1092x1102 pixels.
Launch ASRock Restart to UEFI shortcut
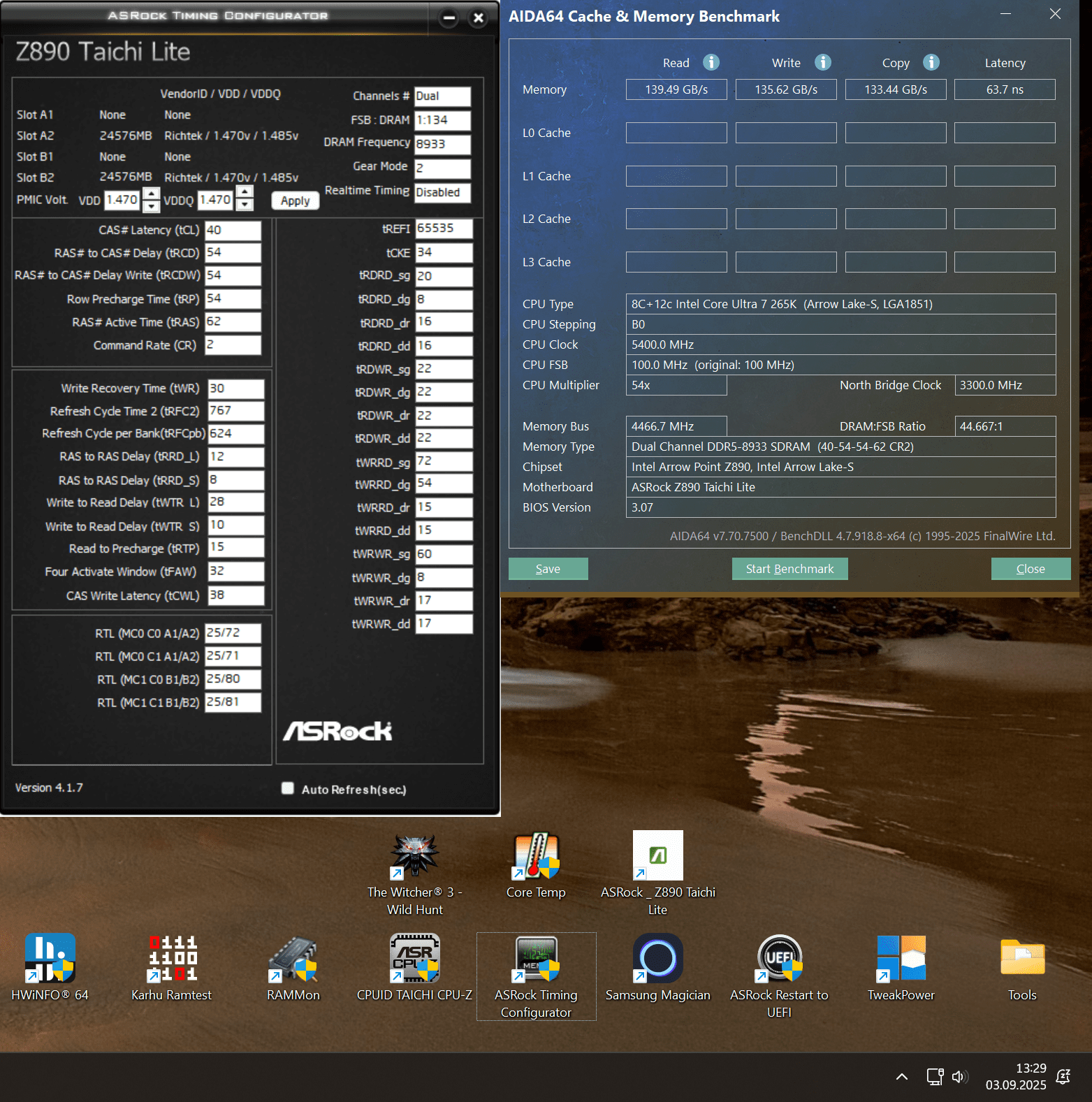[779, 976]
